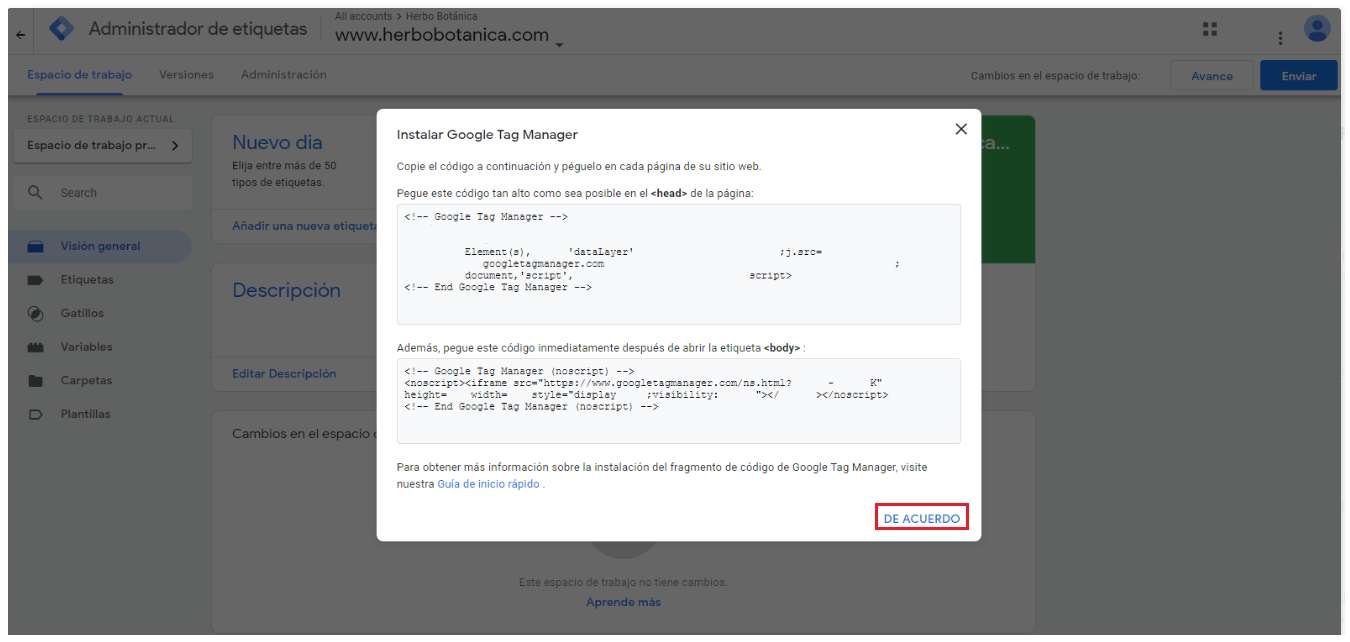Screen dimensions: 1350x642
Task: Click the Gatillos trigger icon
Action: pos(35,313)
